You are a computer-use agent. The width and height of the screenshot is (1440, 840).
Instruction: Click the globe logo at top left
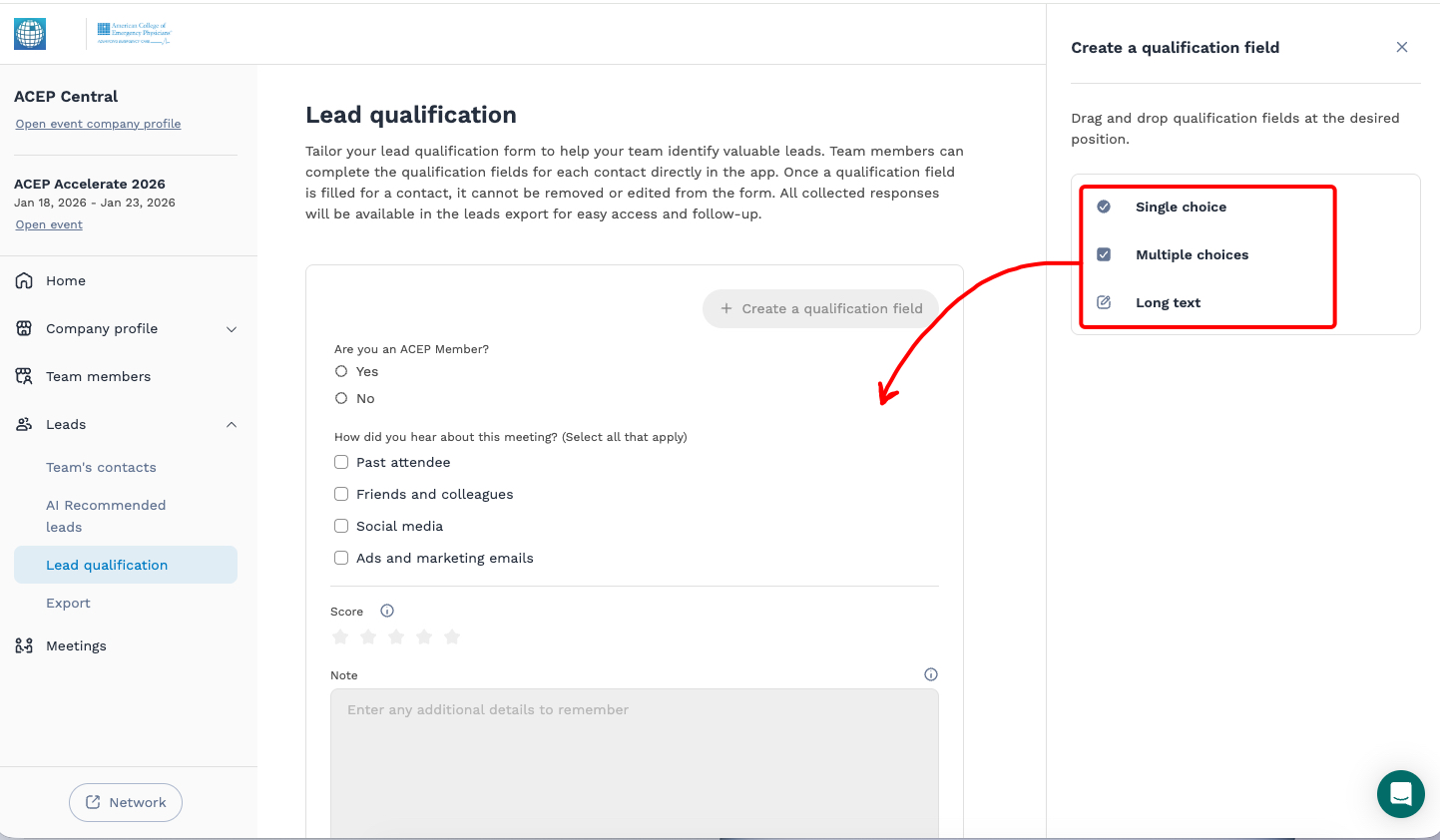pos(29,33)
